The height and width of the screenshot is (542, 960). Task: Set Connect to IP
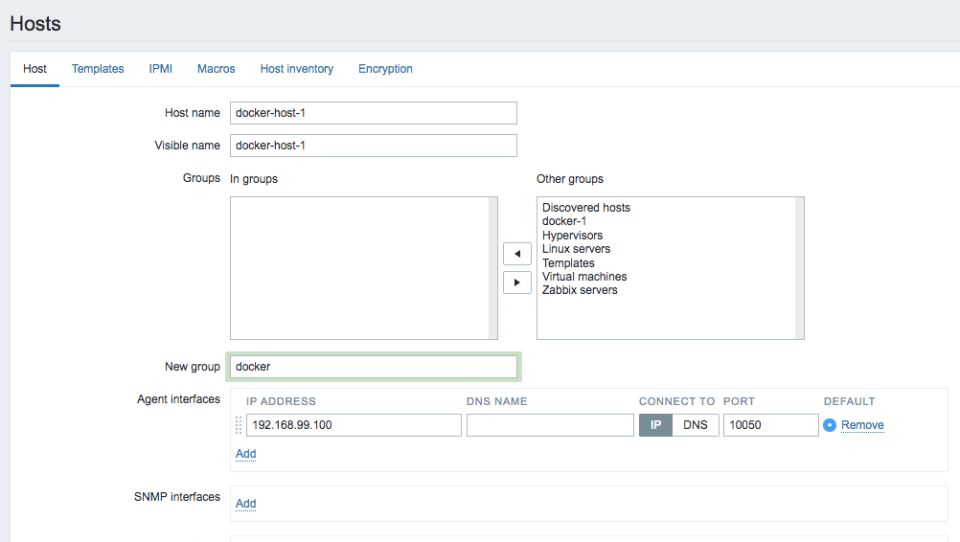[x=656, y=425]
